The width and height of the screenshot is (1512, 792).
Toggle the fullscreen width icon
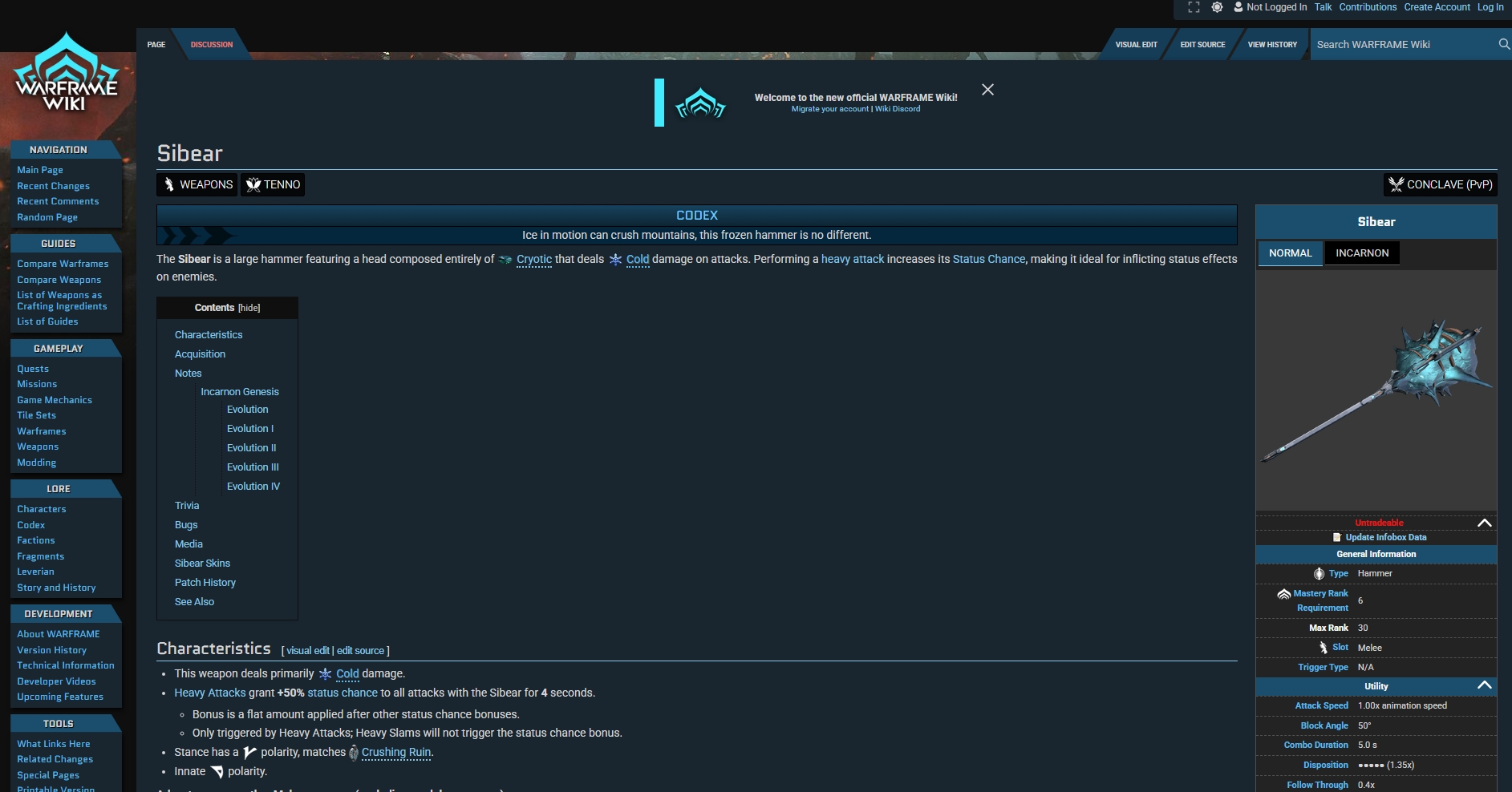1194,7
